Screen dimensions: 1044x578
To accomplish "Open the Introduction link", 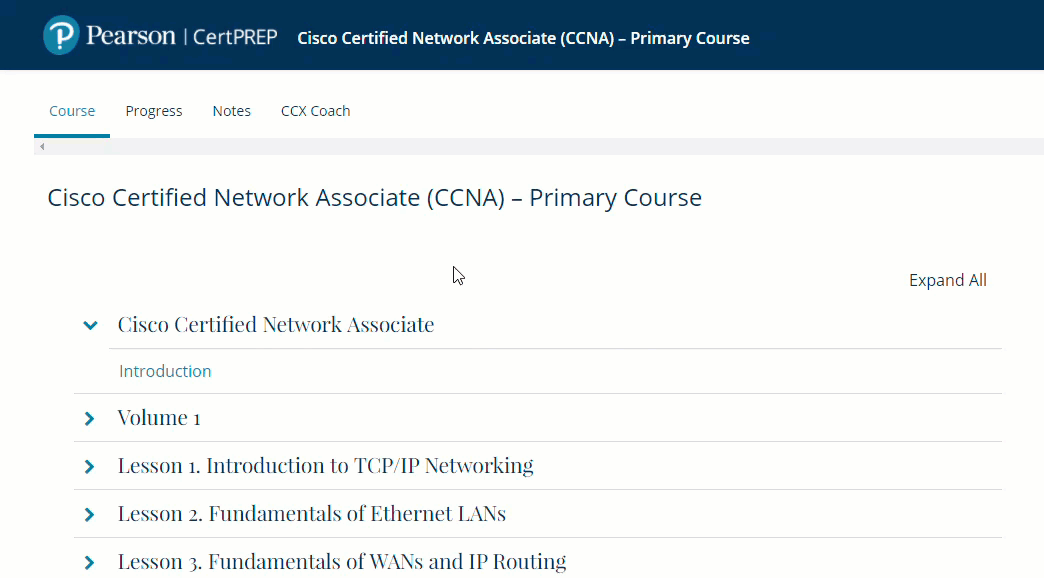I will point(165,371).
